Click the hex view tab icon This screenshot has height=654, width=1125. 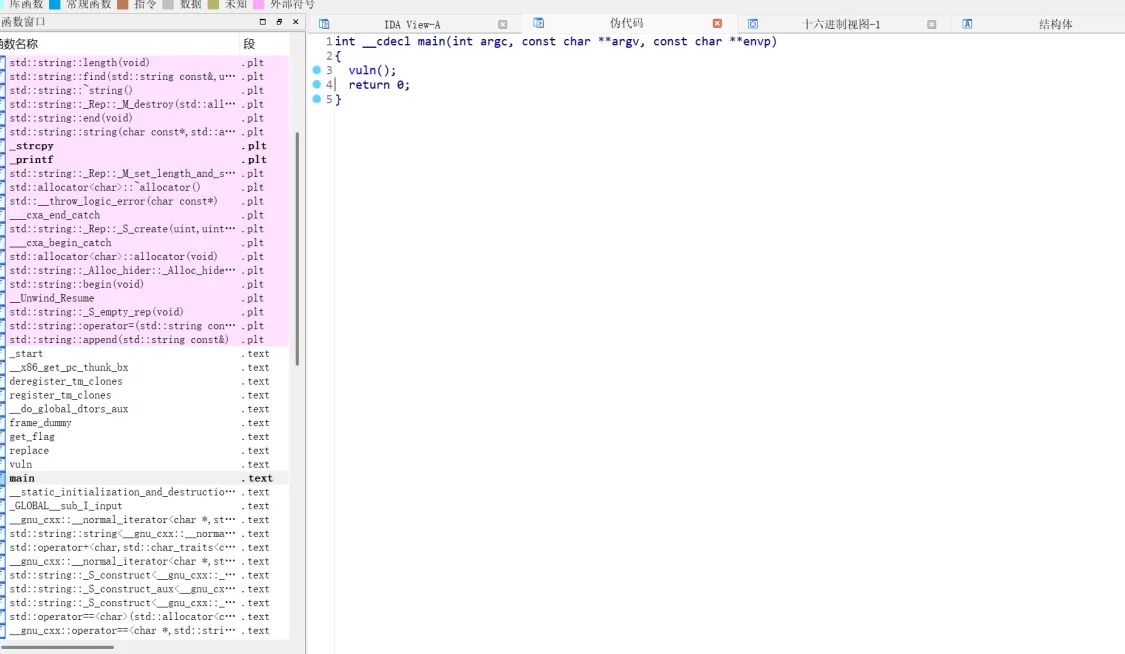[753, 24]
